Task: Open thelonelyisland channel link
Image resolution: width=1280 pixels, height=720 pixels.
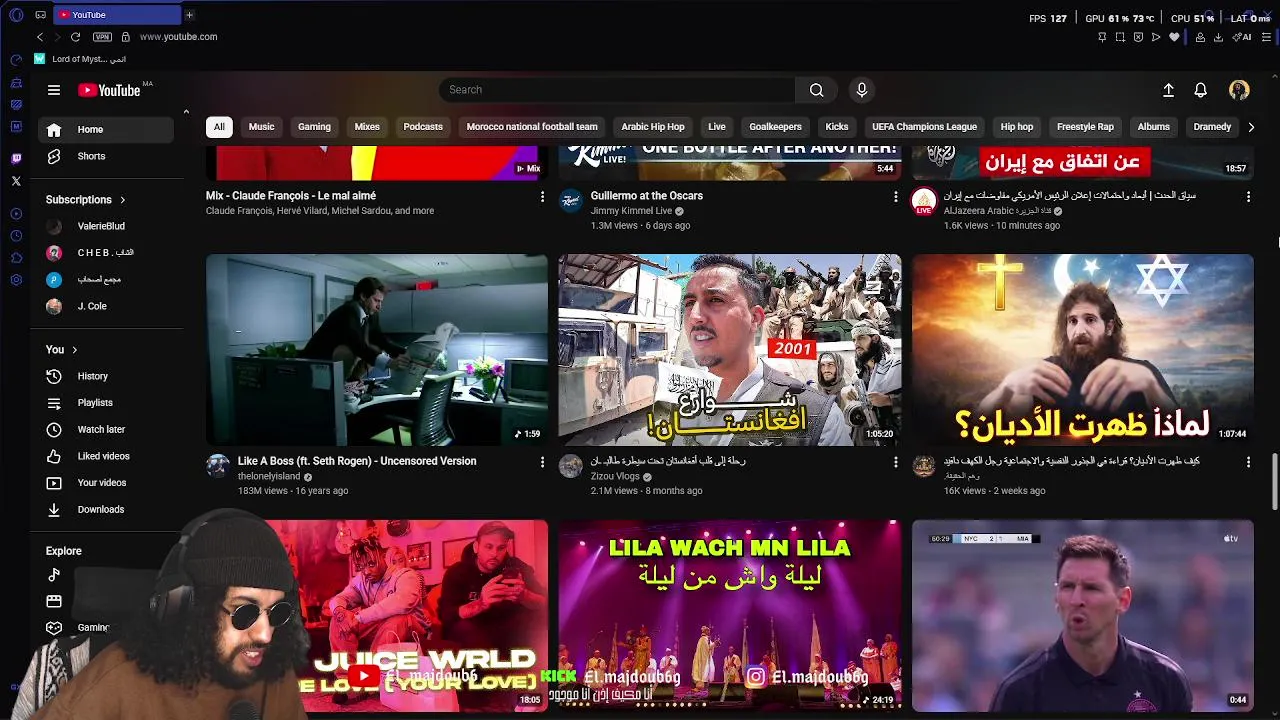Action: [x=269, y=476]
